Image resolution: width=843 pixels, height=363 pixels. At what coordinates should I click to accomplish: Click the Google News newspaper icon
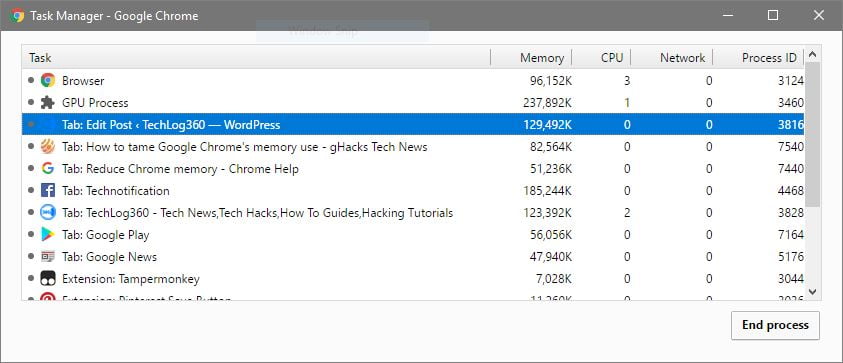[48, 257]
